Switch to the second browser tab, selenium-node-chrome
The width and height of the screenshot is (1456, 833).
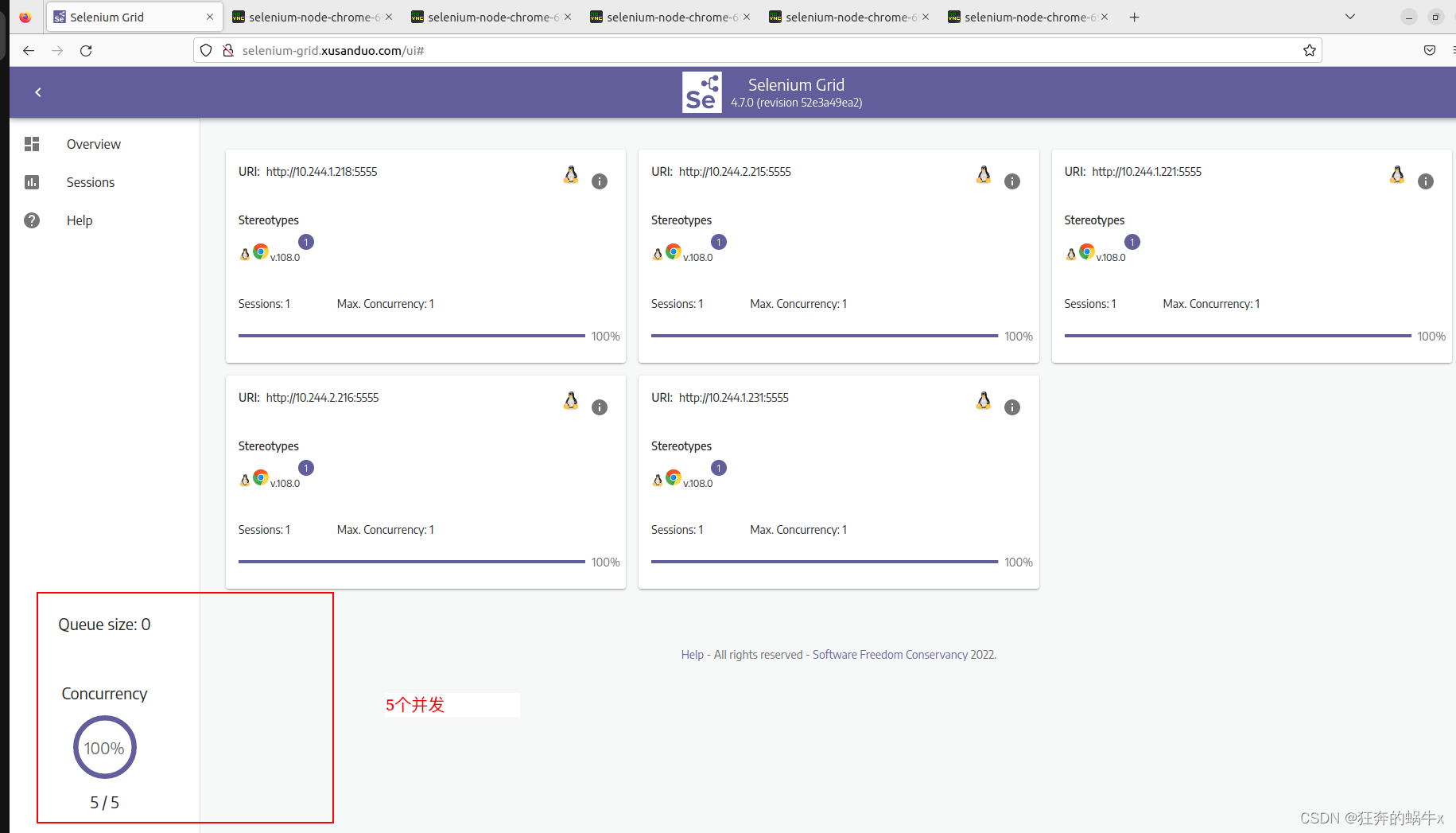(x=313, y=17)
